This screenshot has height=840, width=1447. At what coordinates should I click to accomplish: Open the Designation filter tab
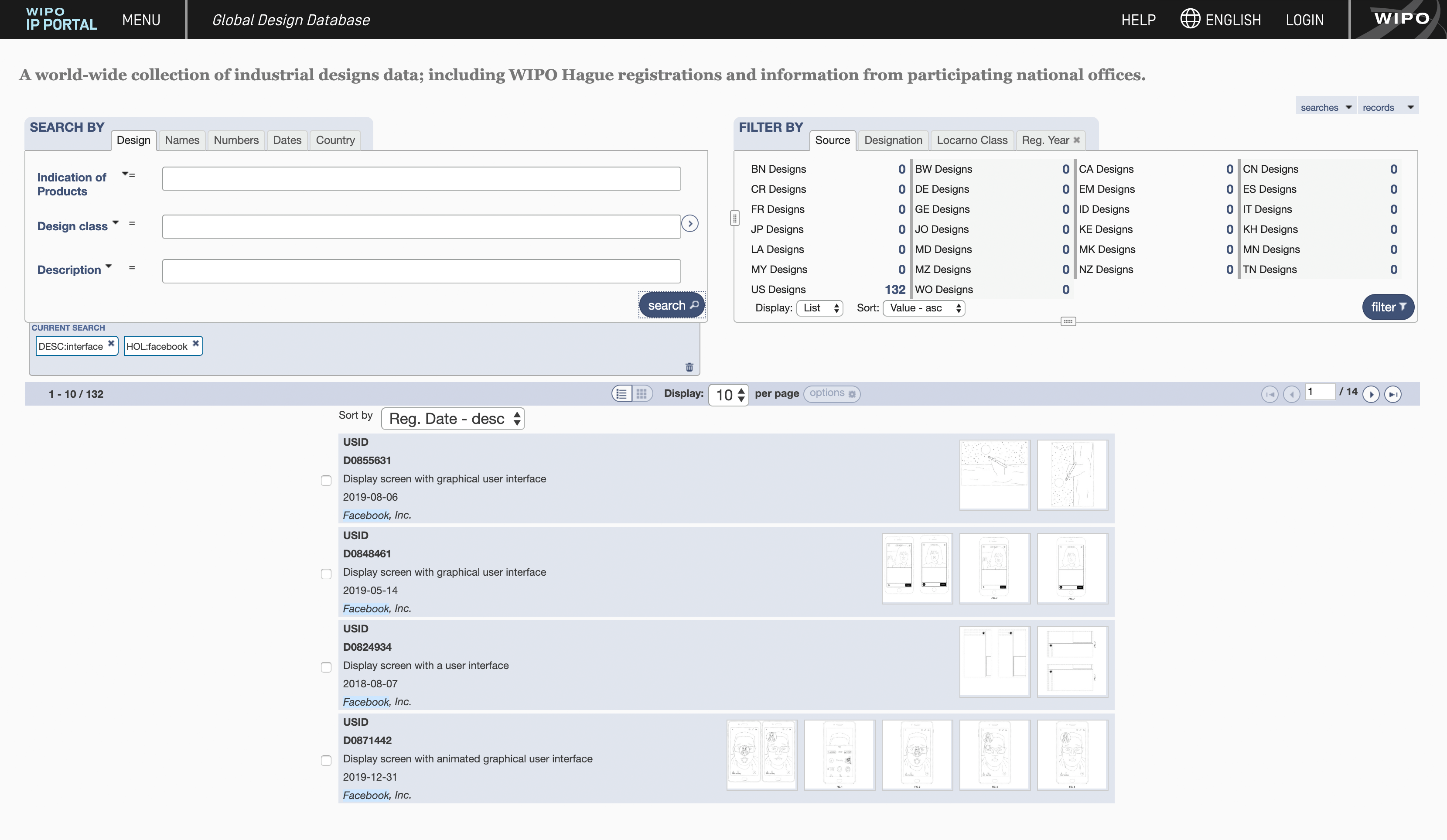tap(893, 140)
